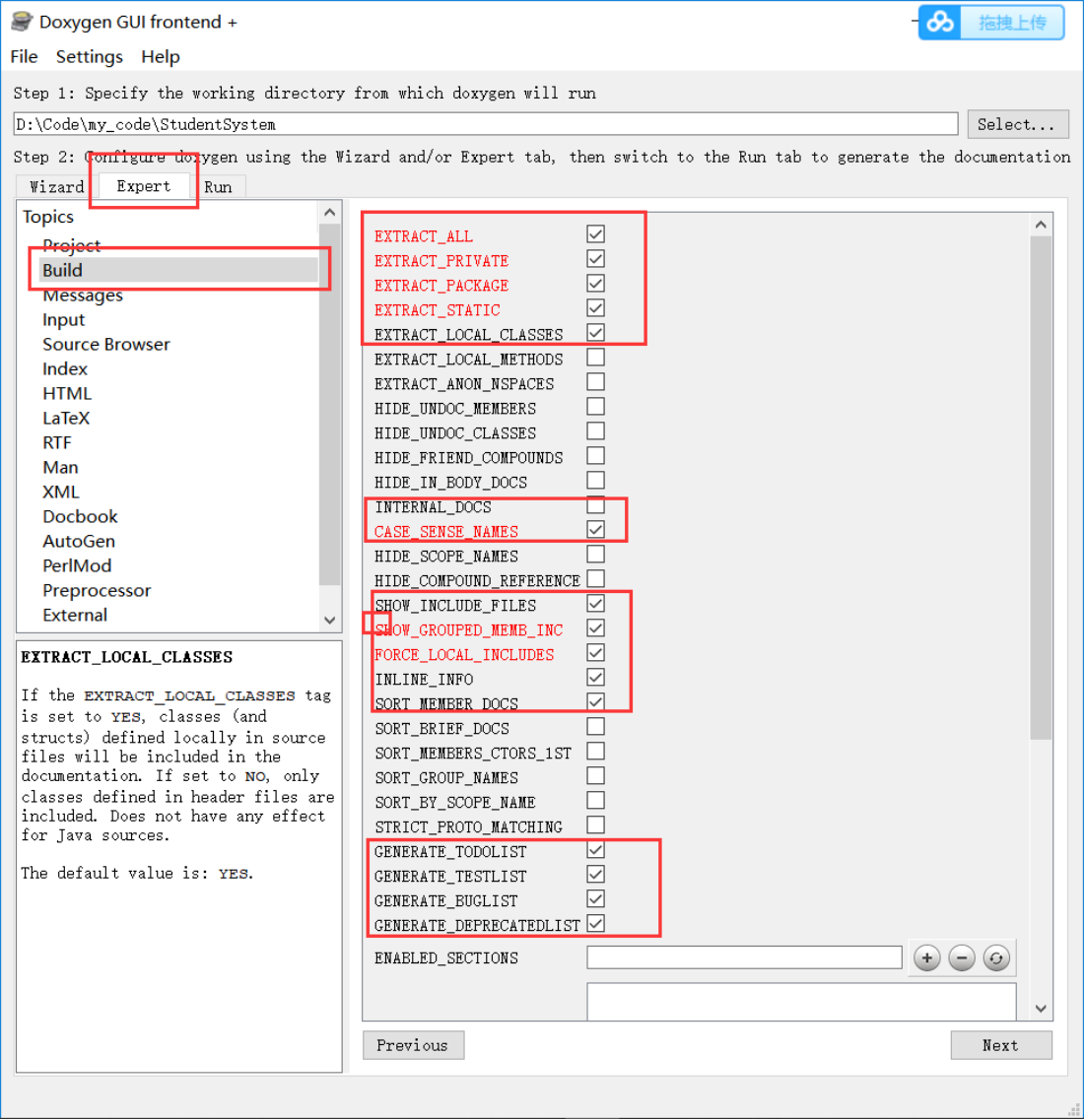Click the Select... directory button
This screenshot has height=1120, width=1084.
coord(1018,124)
